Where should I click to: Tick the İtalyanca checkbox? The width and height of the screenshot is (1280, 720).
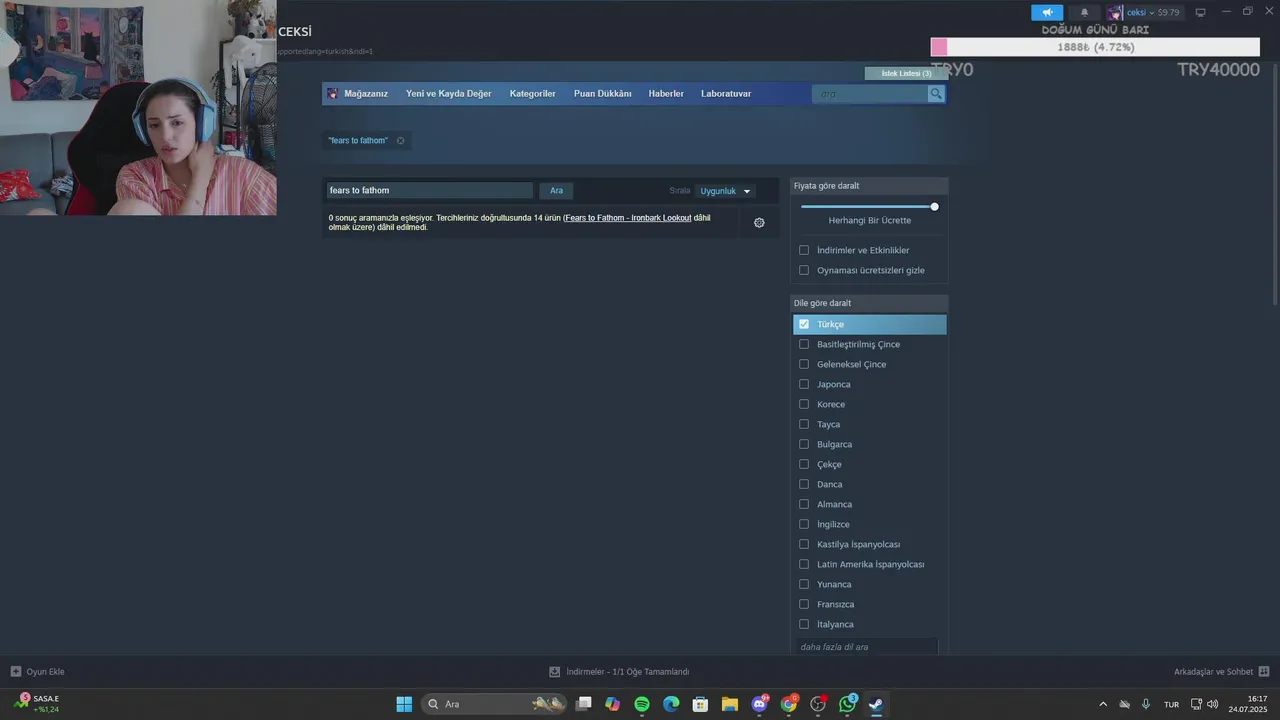tap(804, 624)
